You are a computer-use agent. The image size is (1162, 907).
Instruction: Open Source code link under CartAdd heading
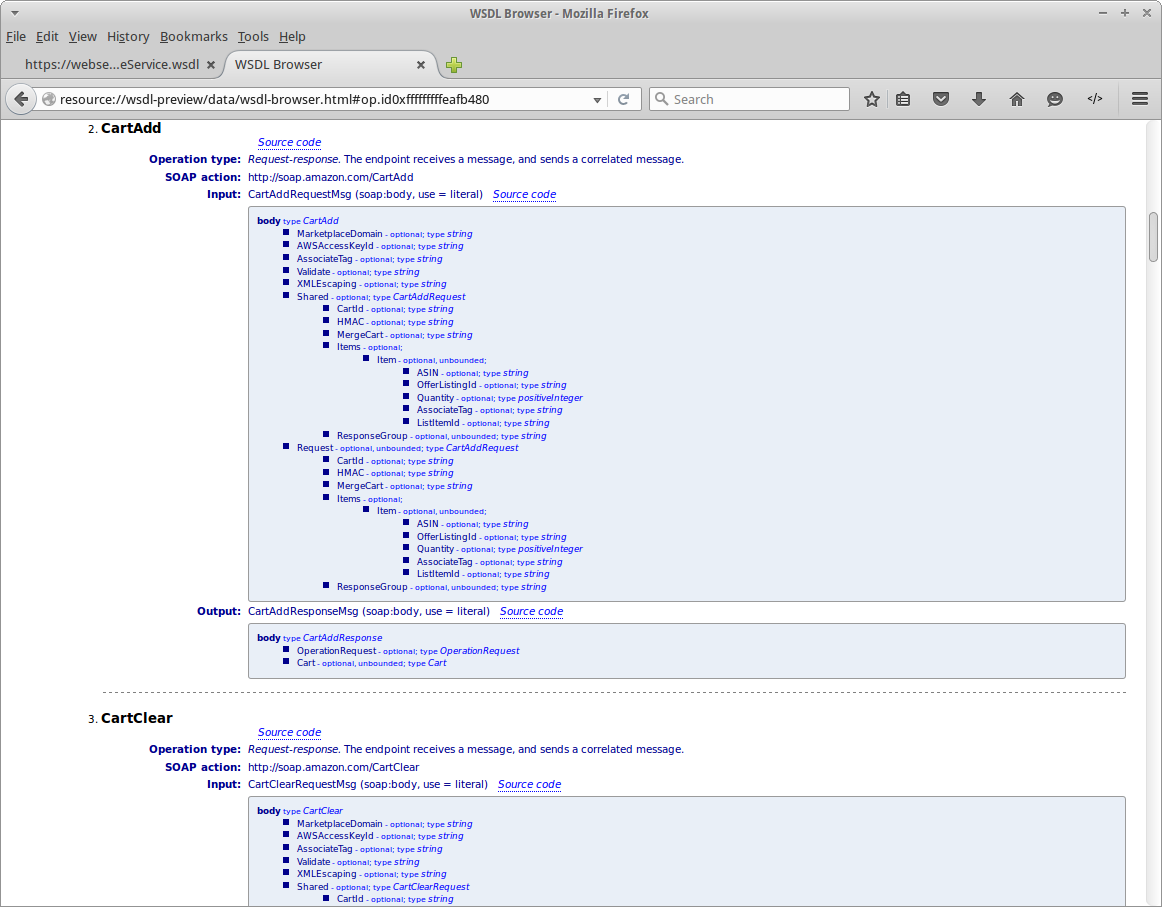point(289,142)
